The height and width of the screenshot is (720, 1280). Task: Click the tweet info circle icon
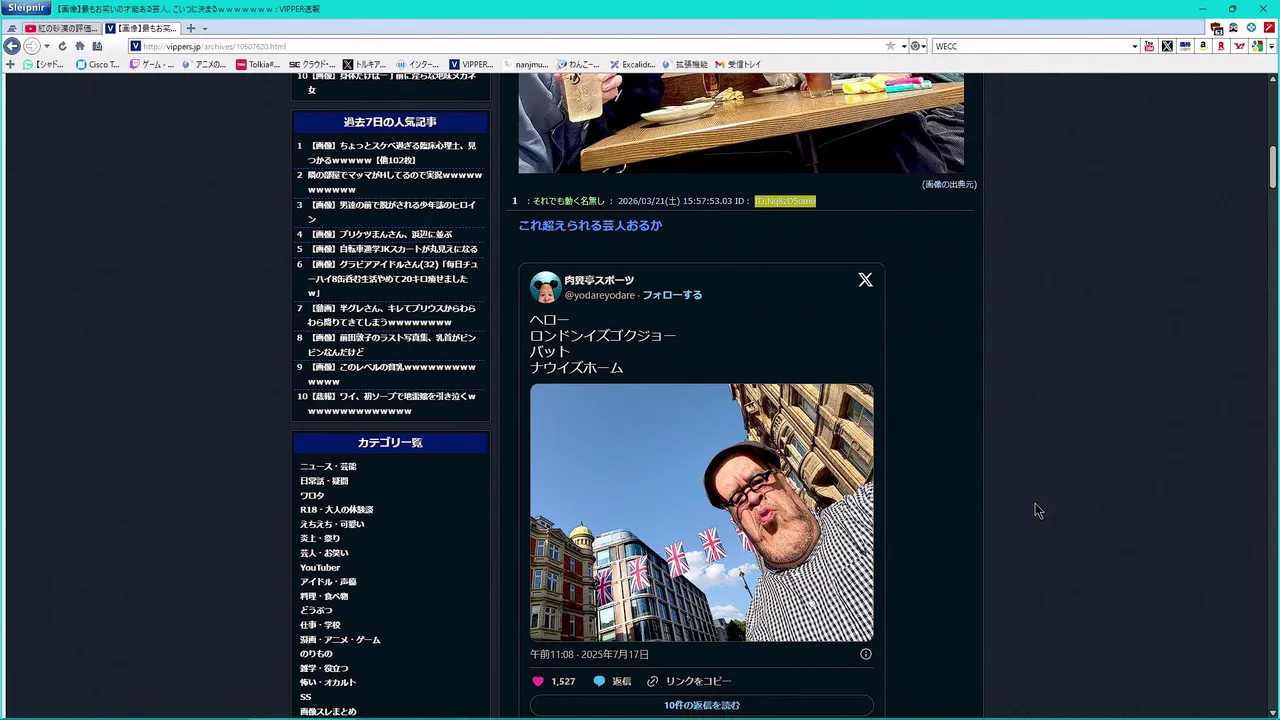(x=866, y=654)
